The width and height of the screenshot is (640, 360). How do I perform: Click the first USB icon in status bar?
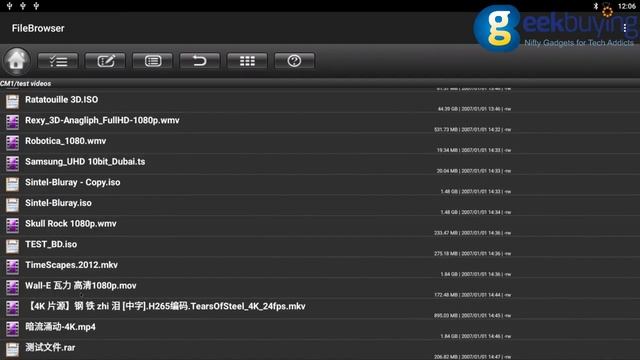tap(10, 6)
